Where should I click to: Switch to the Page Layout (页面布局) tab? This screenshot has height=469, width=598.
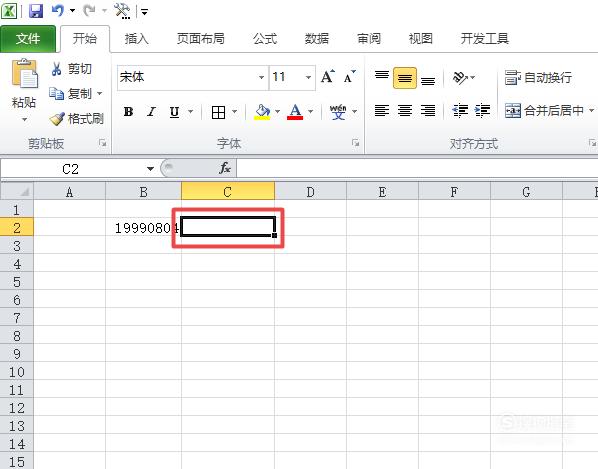pos(201,39)
